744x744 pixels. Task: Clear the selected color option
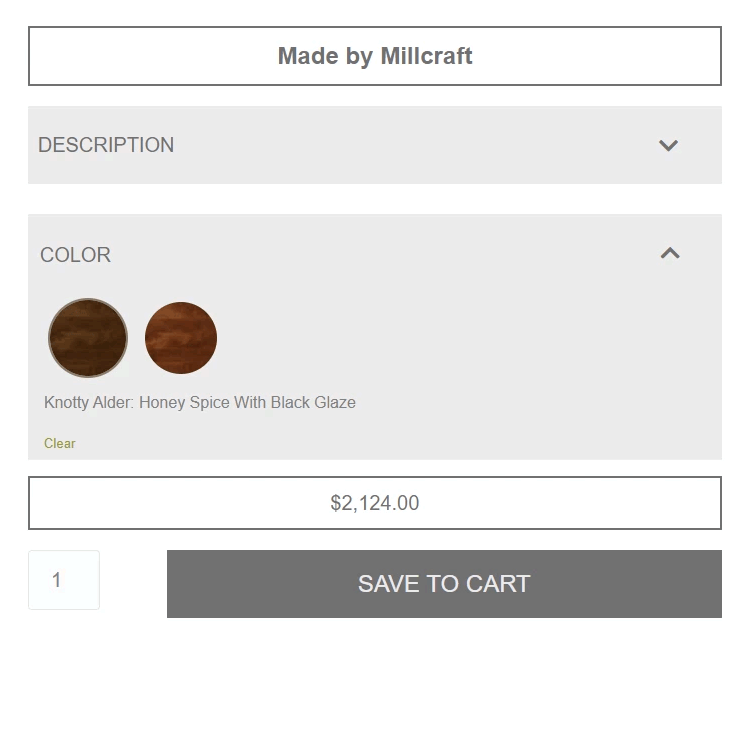pos(60,443)
